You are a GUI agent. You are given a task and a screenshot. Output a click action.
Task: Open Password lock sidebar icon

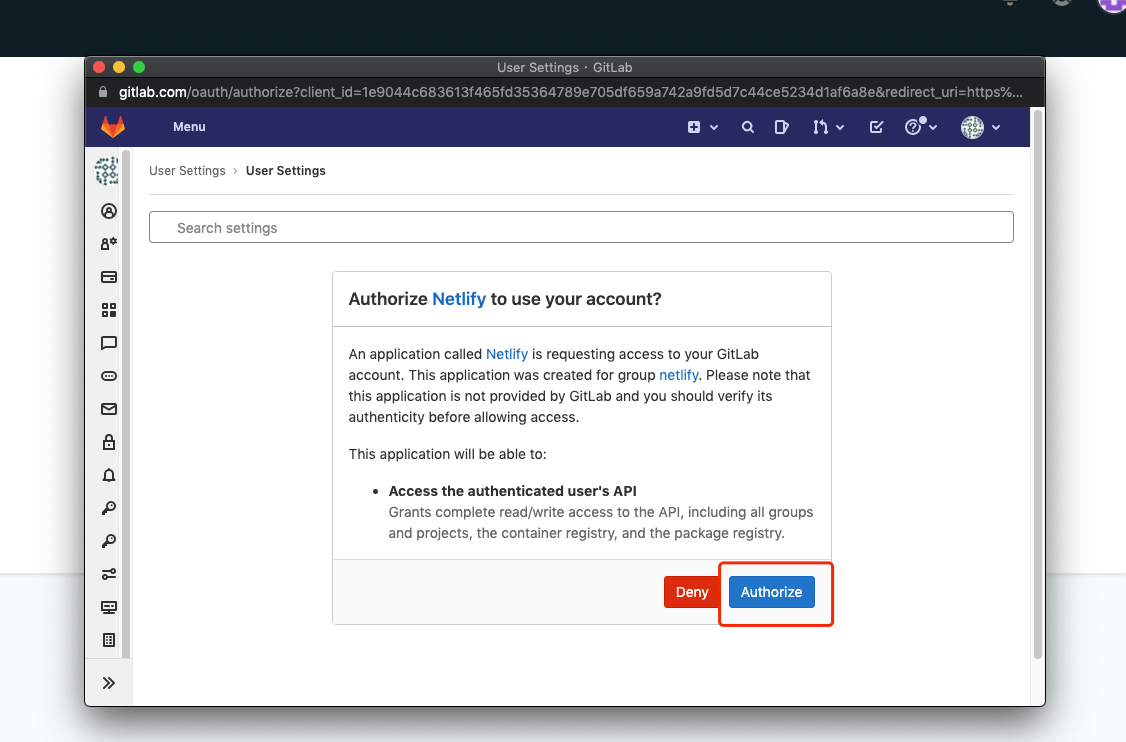tap(108, 442)
